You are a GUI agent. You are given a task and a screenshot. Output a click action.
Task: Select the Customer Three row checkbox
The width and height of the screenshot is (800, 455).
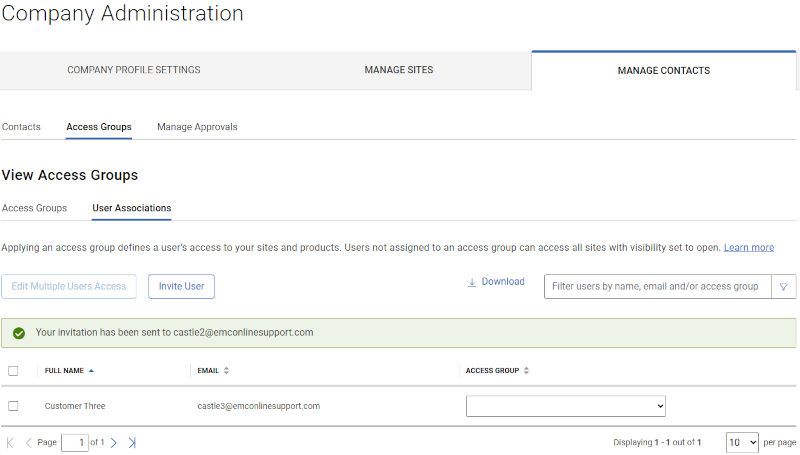[x=13, y=406]
